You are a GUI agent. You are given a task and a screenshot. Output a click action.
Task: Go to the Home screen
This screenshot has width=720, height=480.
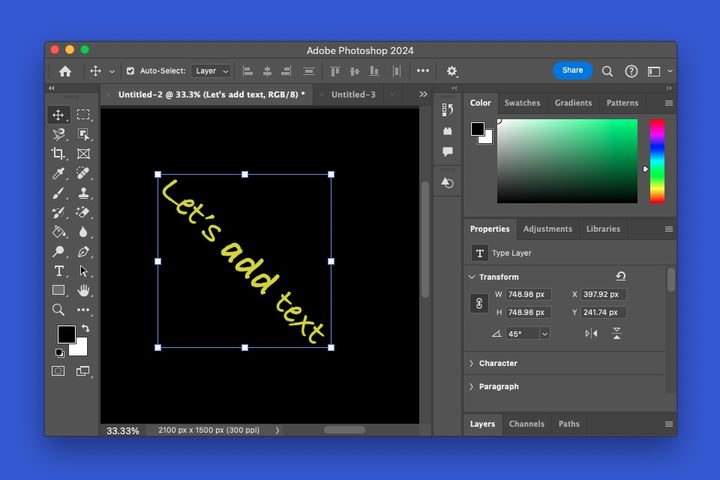coord(65,71)
